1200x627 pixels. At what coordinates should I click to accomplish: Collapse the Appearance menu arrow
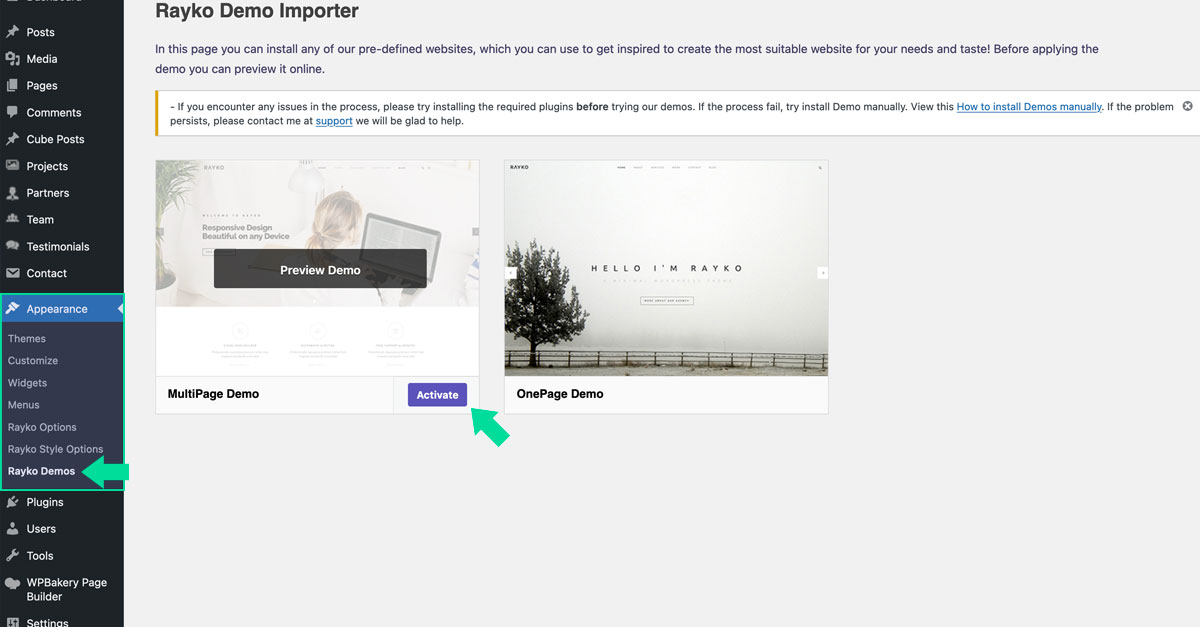tap(120, 309)
